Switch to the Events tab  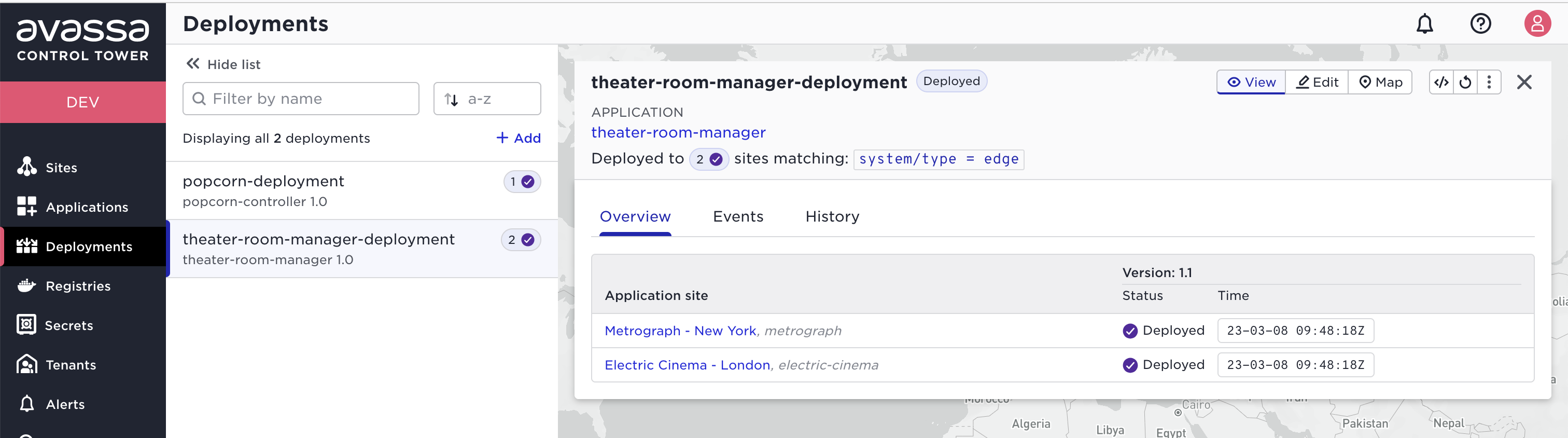click(738, 217)
